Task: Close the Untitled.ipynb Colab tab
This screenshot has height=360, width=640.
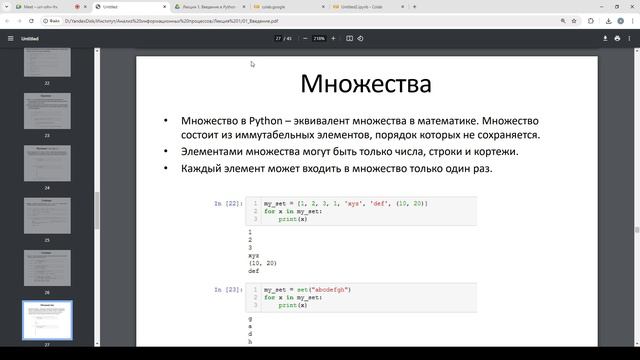Action: (x=402, y=7)
